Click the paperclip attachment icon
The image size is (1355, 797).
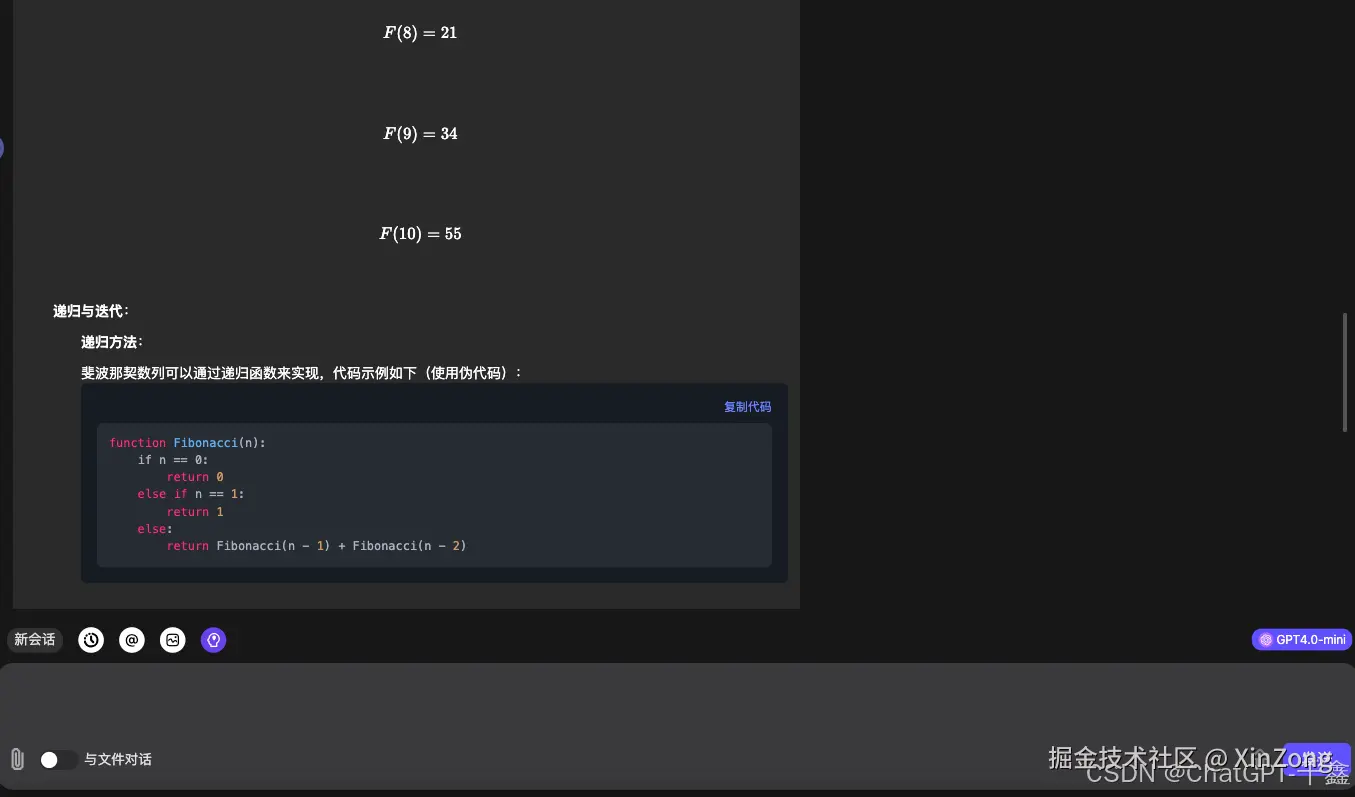click(16, 759)
